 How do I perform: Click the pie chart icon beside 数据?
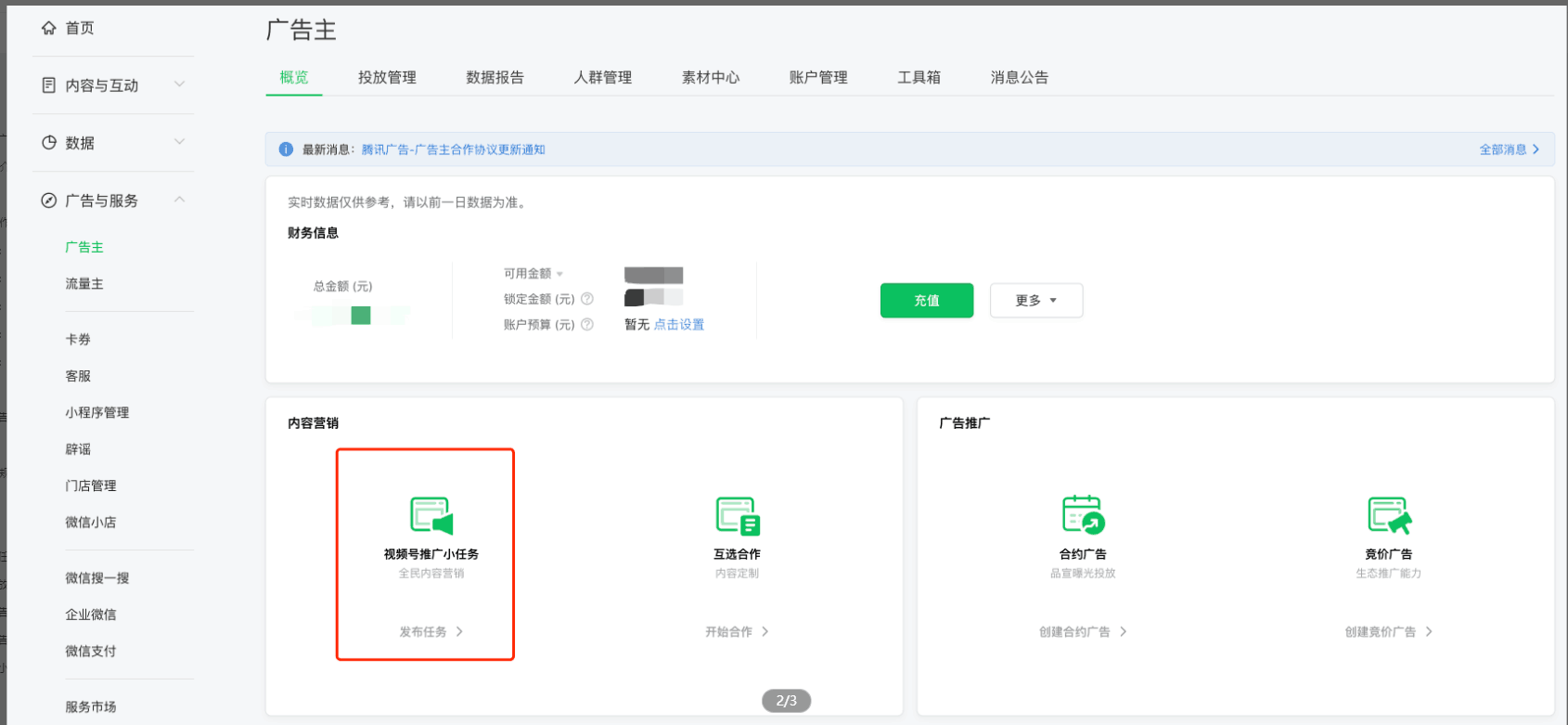click(48, 143)
